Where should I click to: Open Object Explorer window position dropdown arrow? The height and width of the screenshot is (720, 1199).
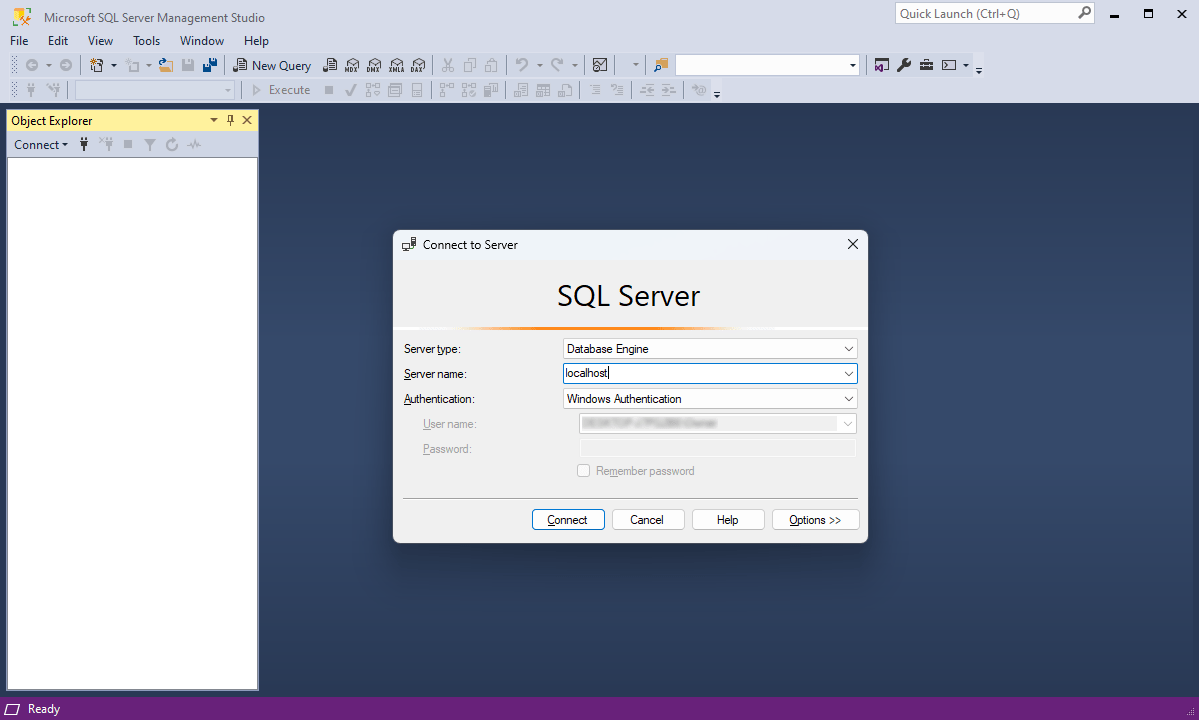click(x=213, y=120)
